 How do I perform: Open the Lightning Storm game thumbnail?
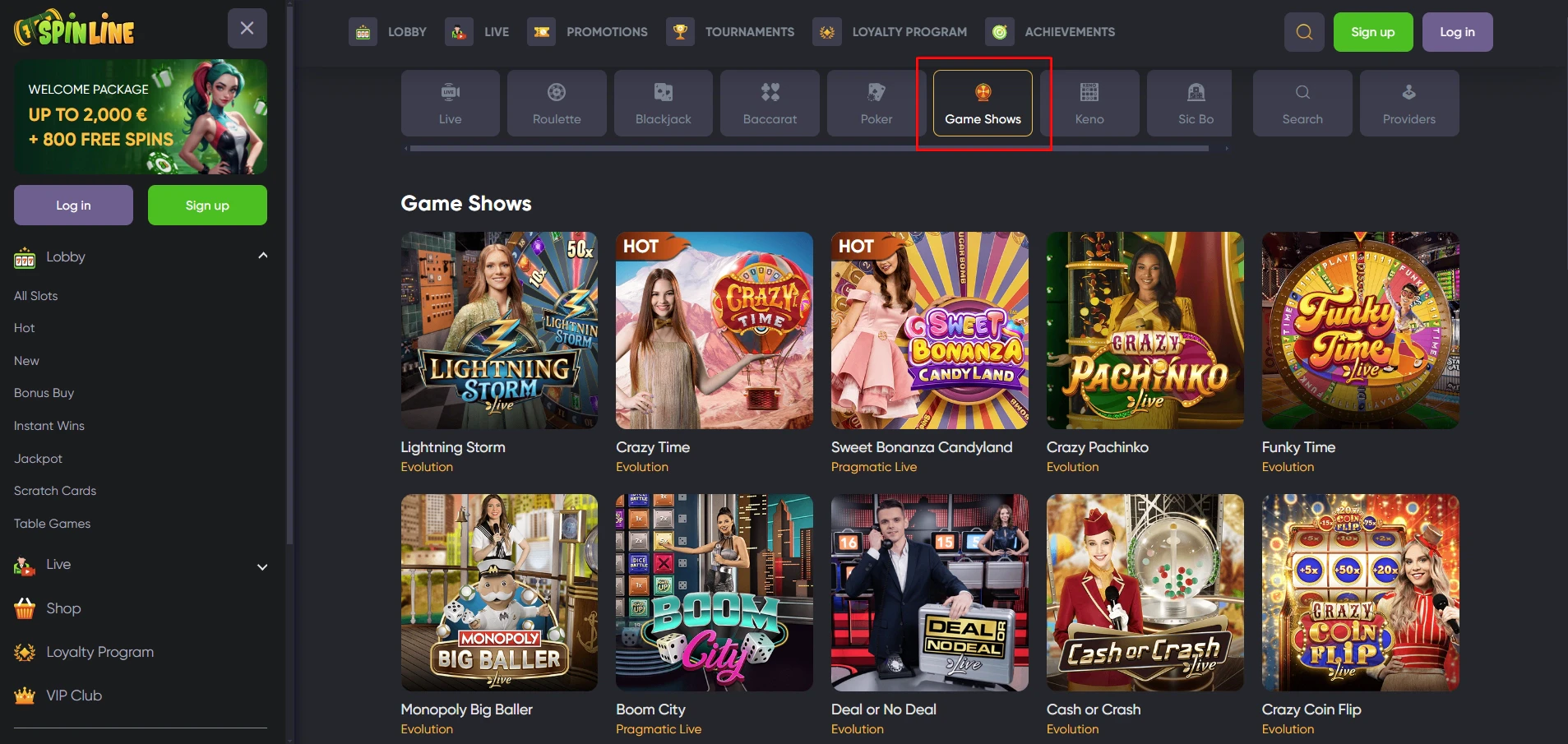499,330
